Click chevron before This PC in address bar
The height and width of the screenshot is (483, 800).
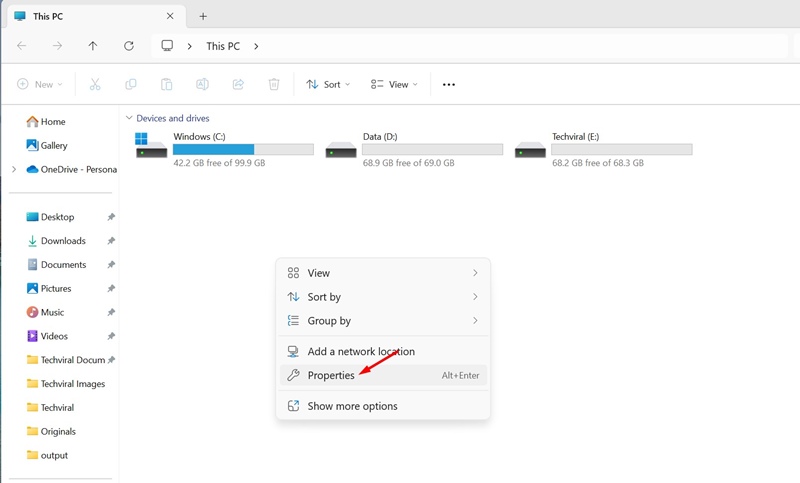pyautogui.click(x=189, y=46)
